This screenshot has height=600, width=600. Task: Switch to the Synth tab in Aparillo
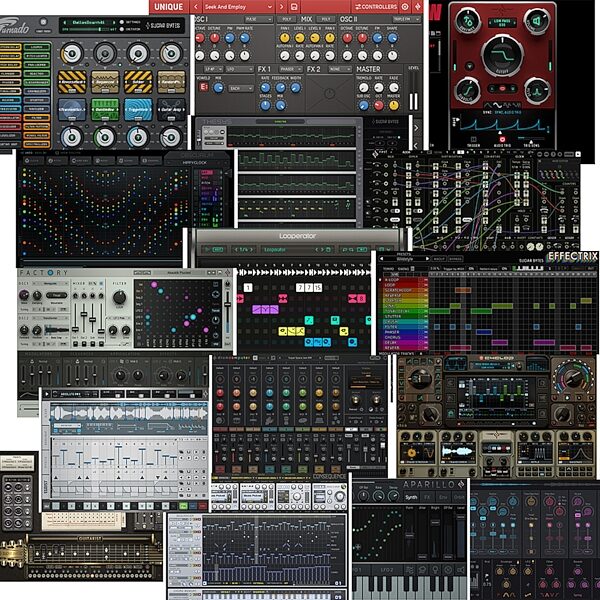pos(411,497)
